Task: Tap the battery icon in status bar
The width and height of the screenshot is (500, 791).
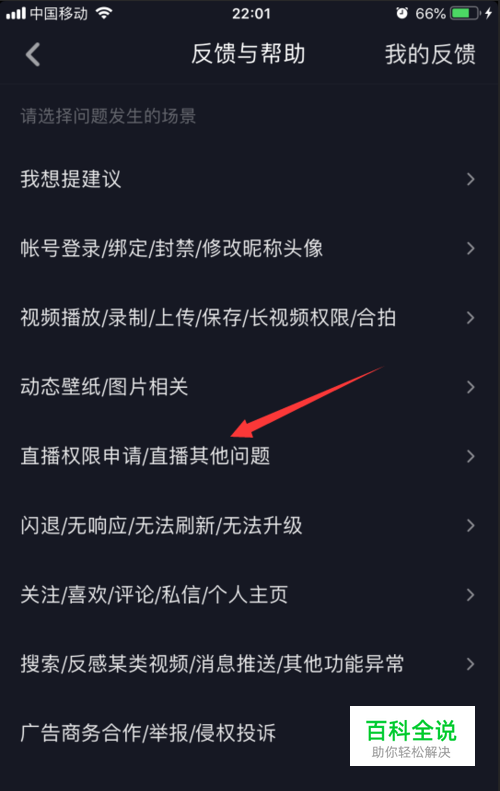Action: point(465,13)
